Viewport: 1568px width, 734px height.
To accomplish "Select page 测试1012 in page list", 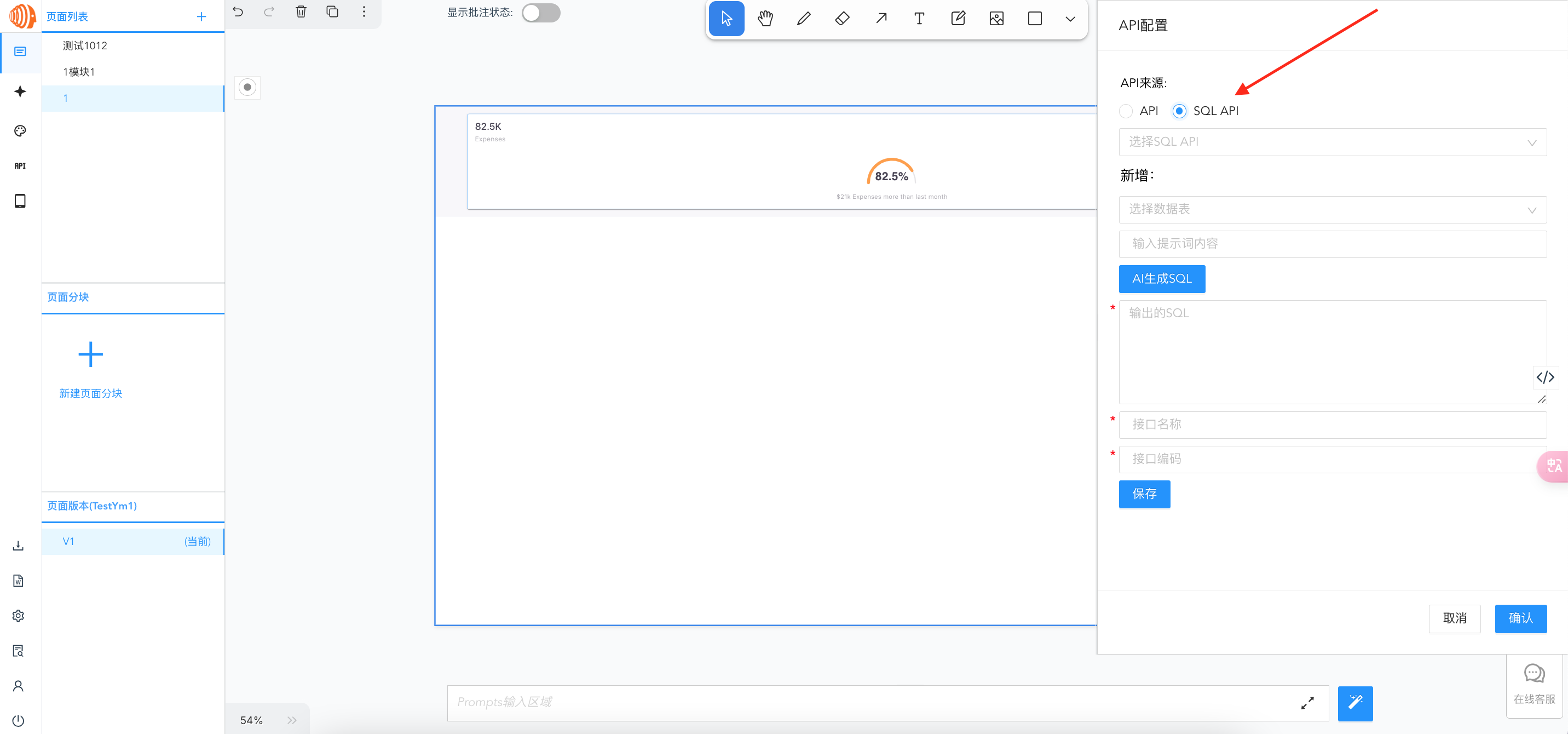I will [x=84, y=45].
